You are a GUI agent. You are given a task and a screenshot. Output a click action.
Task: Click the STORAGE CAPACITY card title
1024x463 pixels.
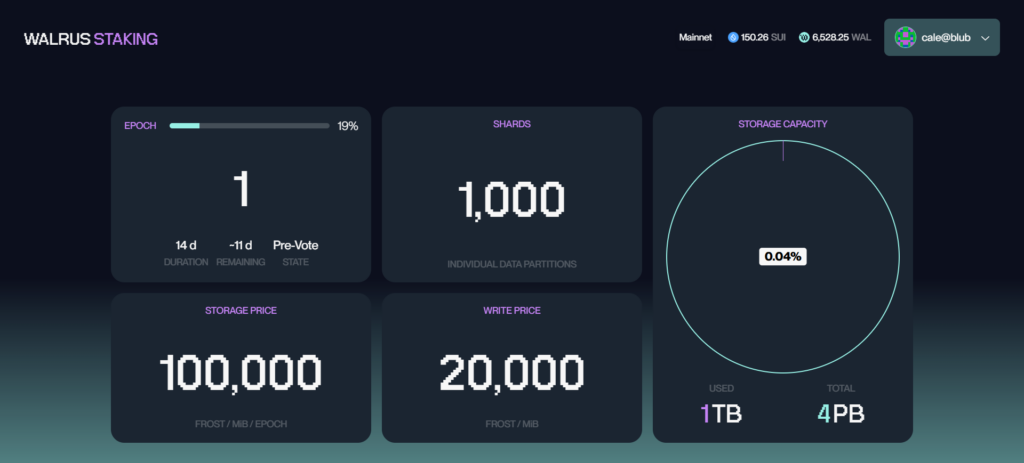(x=783, y=124)
